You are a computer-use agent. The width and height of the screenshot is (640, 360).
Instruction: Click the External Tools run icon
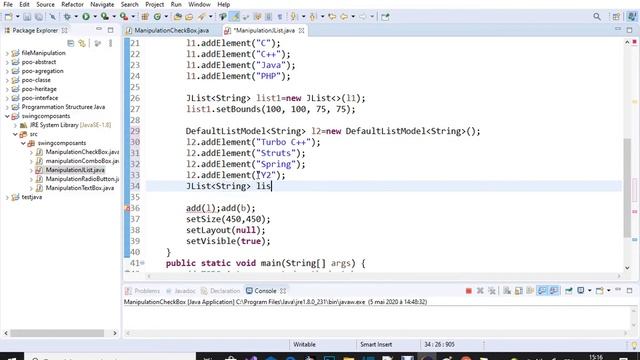124,17
